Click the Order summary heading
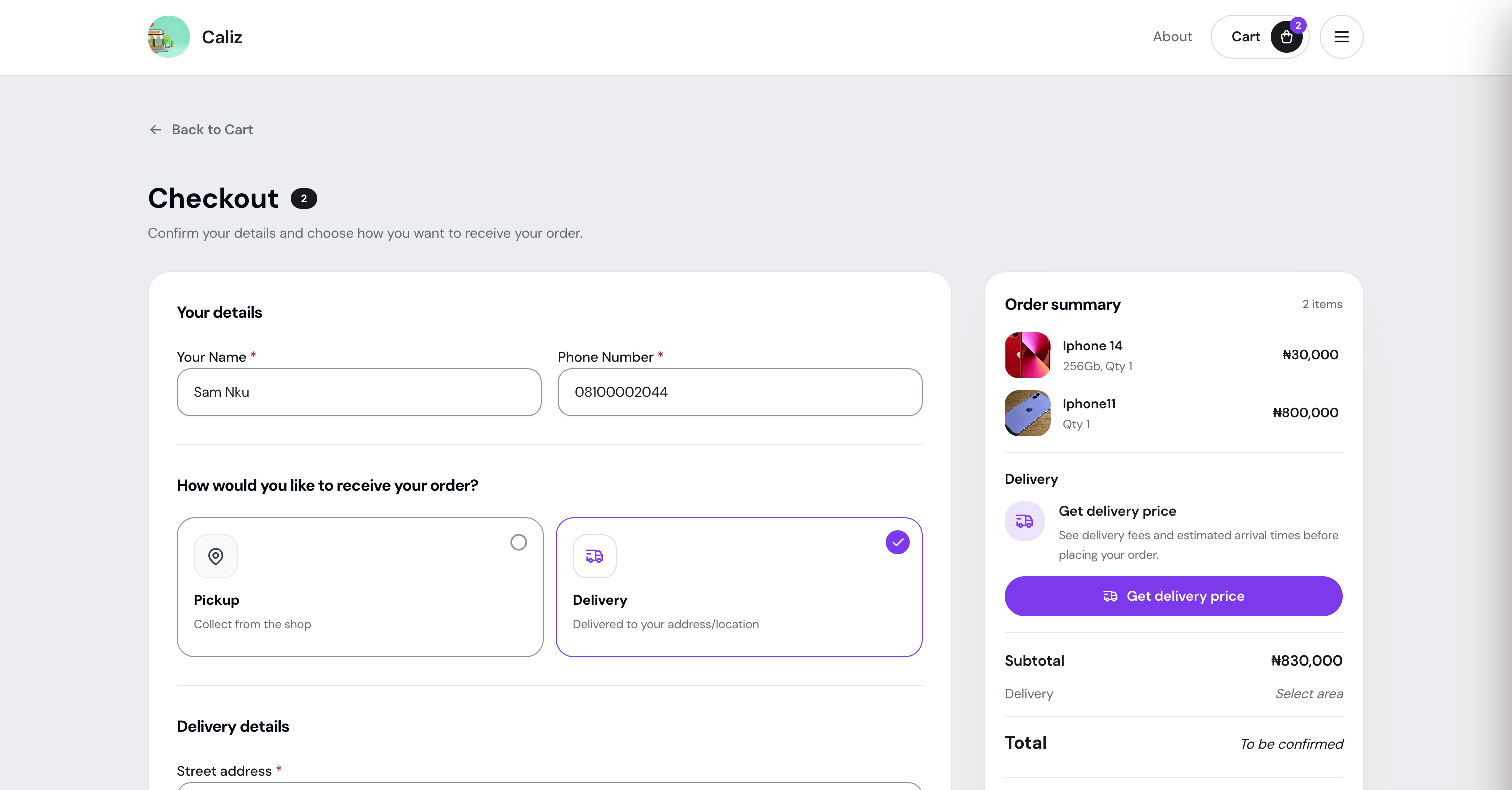This screenshot has width=1512, height=790. pyautogui.click(x=1062, y=304)
